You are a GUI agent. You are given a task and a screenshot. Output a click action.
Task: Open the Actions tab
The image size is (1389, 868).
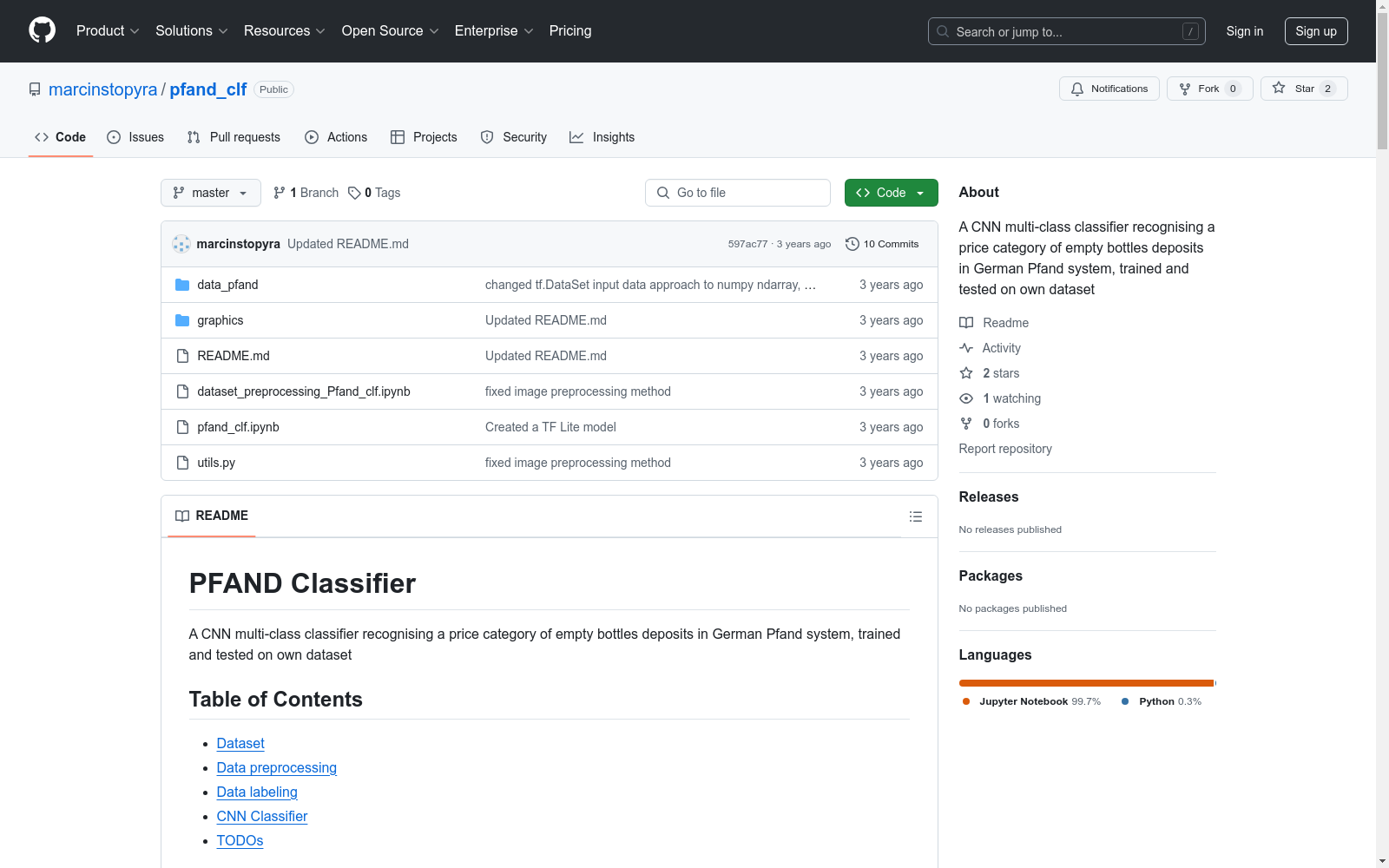coord(336,137)
